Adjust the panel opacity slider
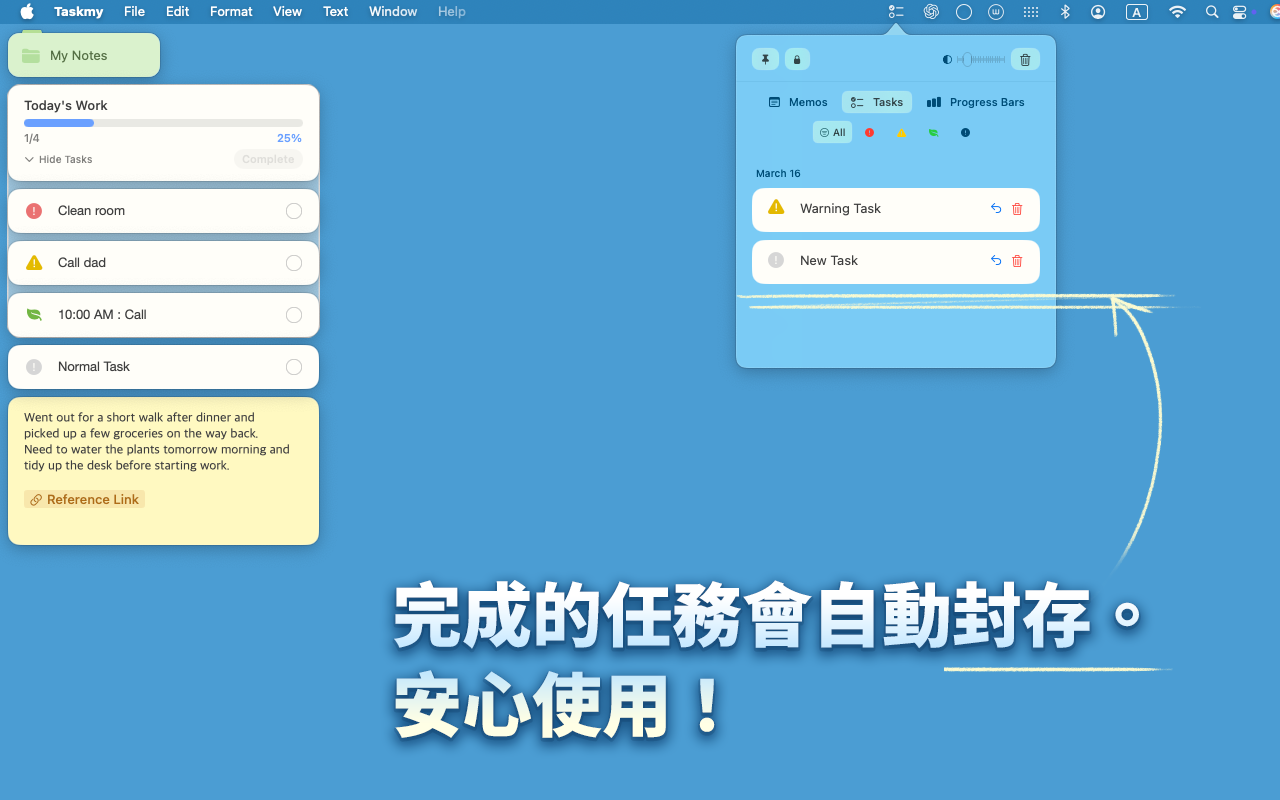The width and height of the screenshot is (1280, 800). pos(980,60)
